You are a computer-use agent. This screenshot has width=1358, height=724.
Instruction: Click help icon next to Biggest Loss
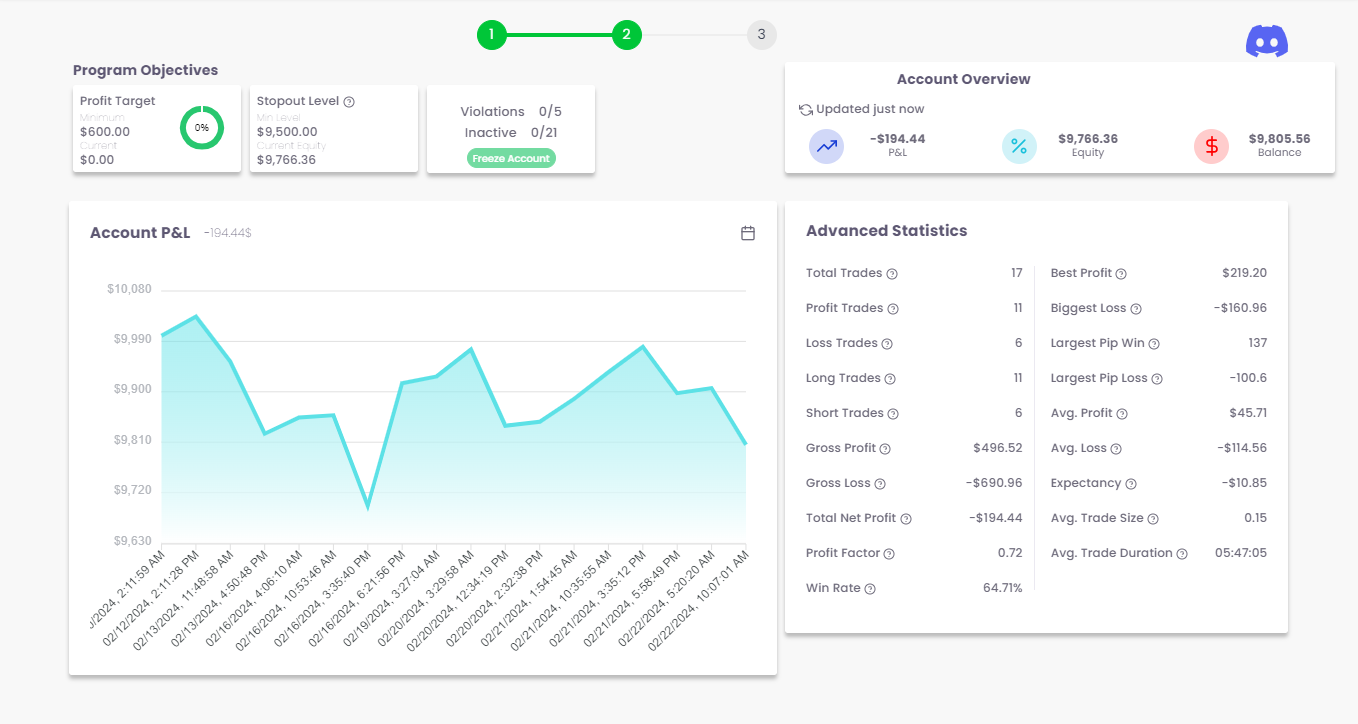[x=1136, y=309]
